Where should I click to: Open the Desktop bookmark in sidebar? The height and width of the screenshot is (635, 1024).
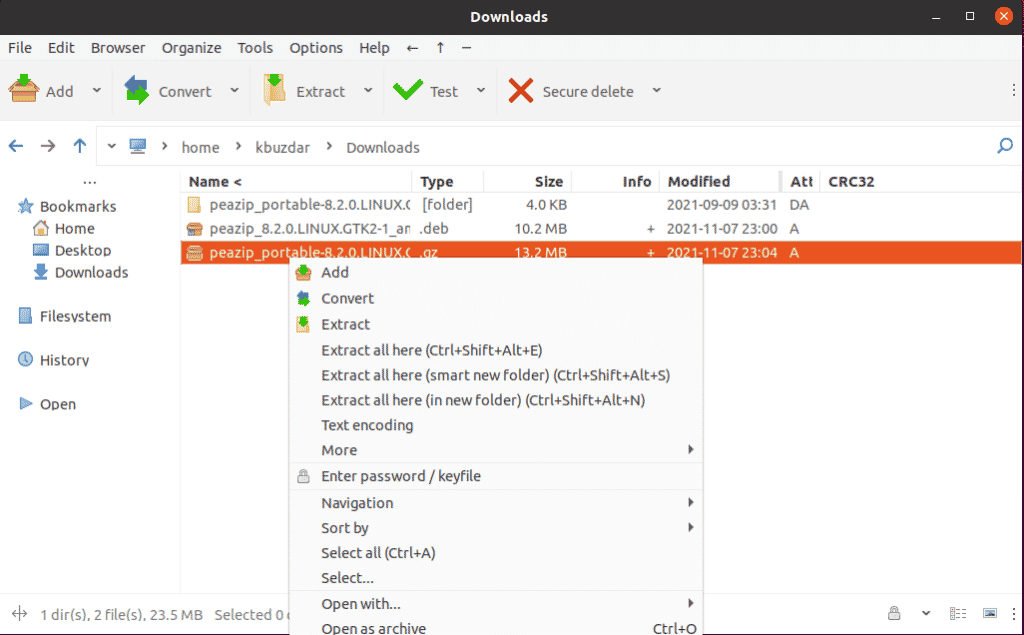pos(81,250)
